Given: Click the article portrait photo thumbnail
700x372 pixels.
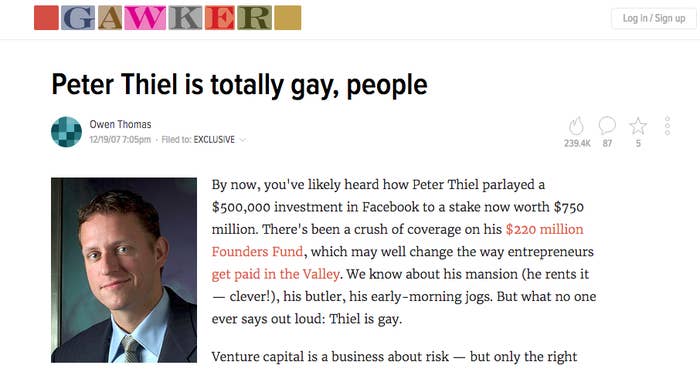Looking at the screenshot, I should 124,270.
